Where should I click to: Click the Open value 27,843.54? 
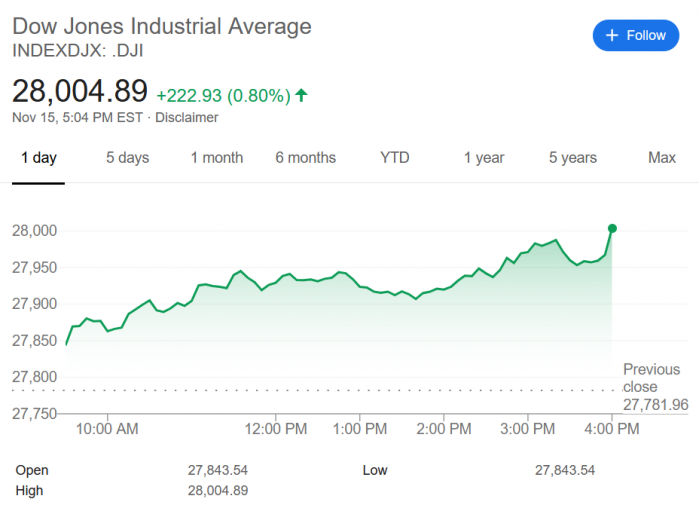[218, 470]
